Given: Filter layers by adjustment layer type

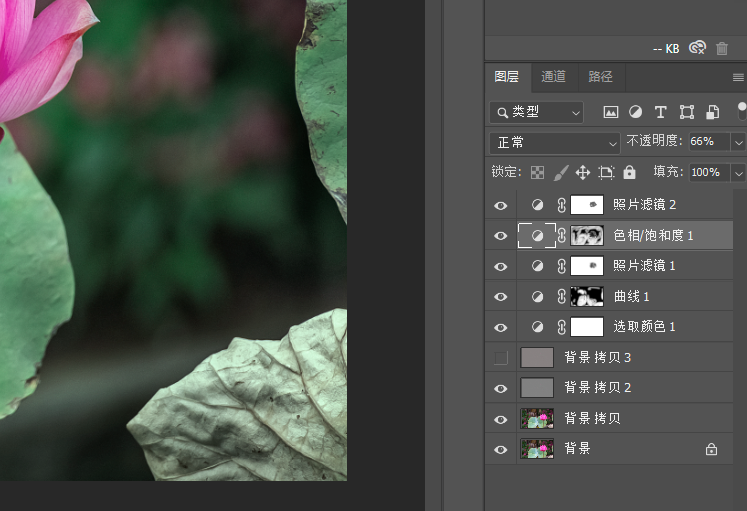Looking at the screenshot, I should (635, 112).
